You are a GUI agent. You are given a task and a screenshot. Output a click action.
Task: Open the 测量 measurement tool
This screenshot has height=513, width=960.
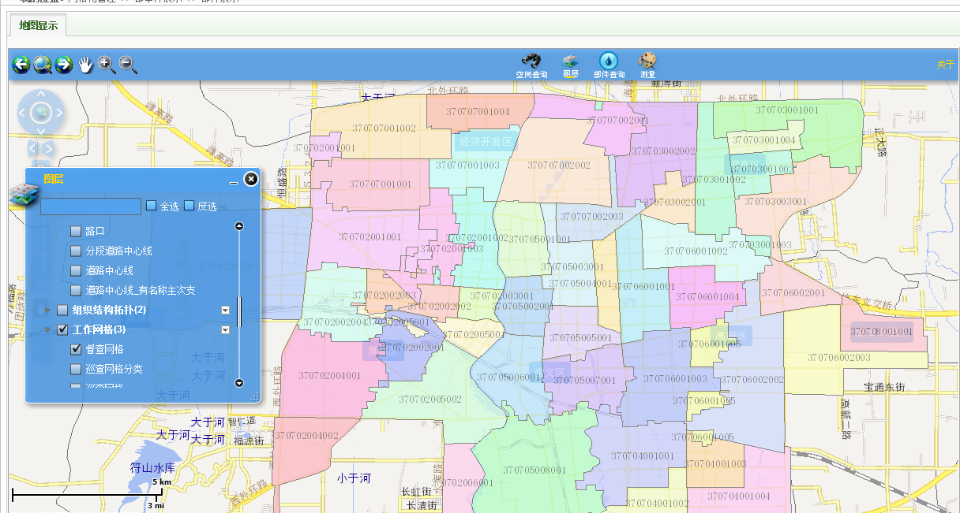[647, 66]
